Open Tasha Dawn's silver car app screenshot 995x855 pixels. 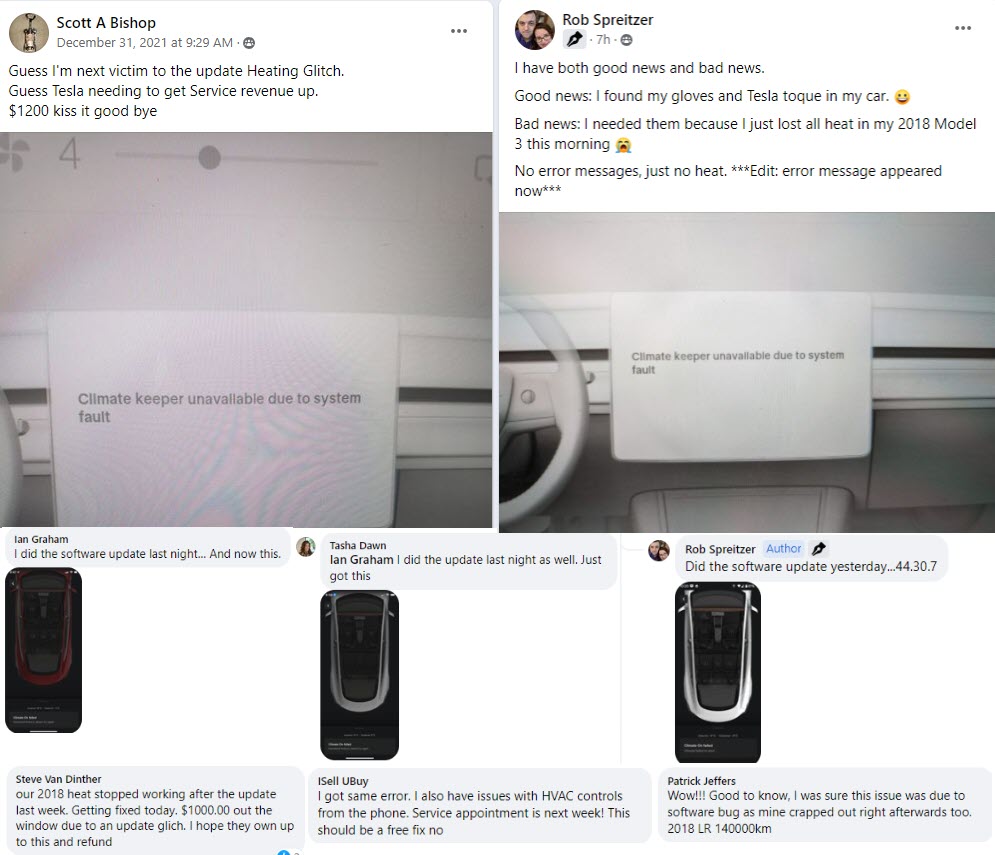coord(359,675)
